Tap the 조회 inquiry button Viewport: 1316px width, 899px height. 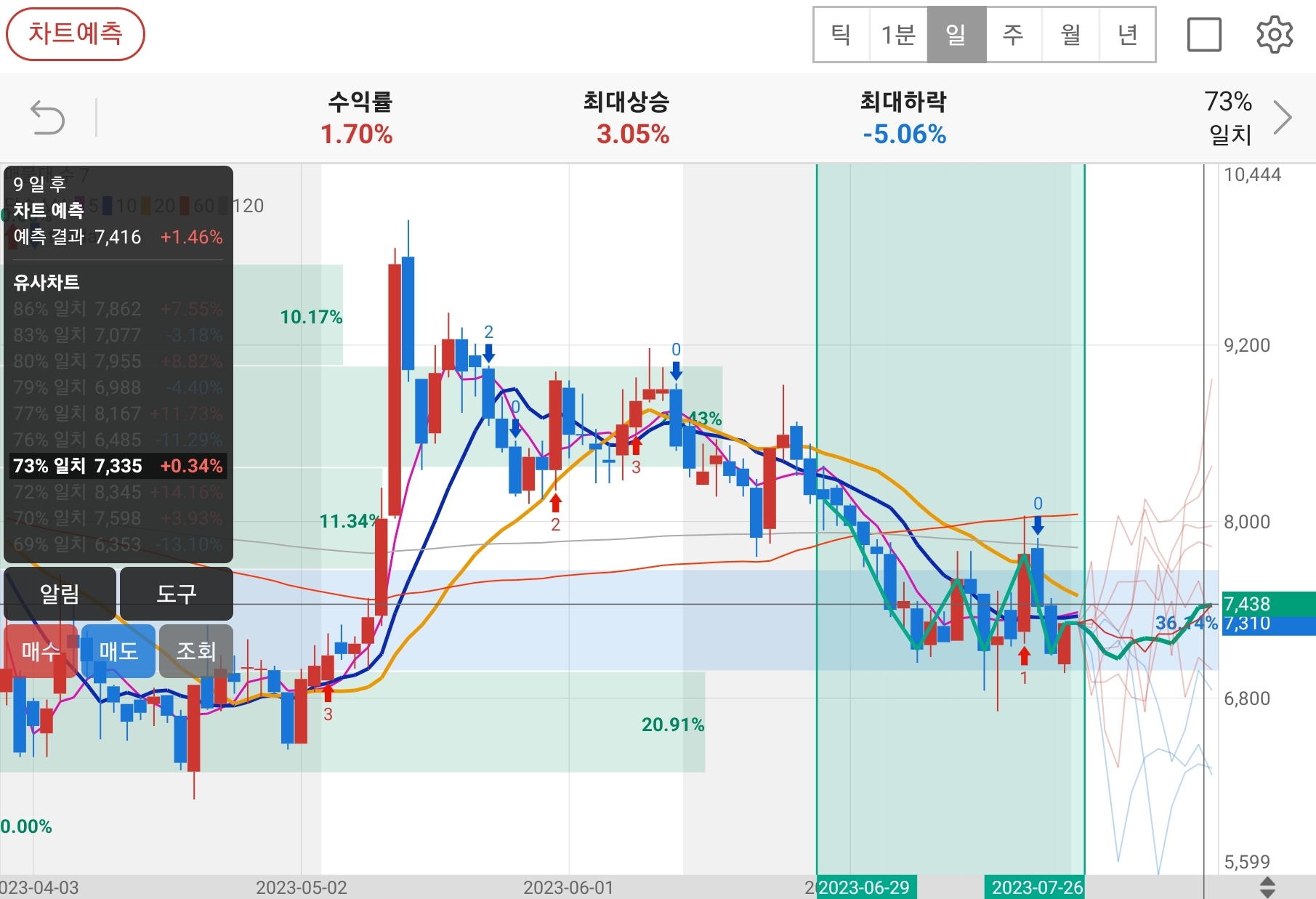coord(196,651)
